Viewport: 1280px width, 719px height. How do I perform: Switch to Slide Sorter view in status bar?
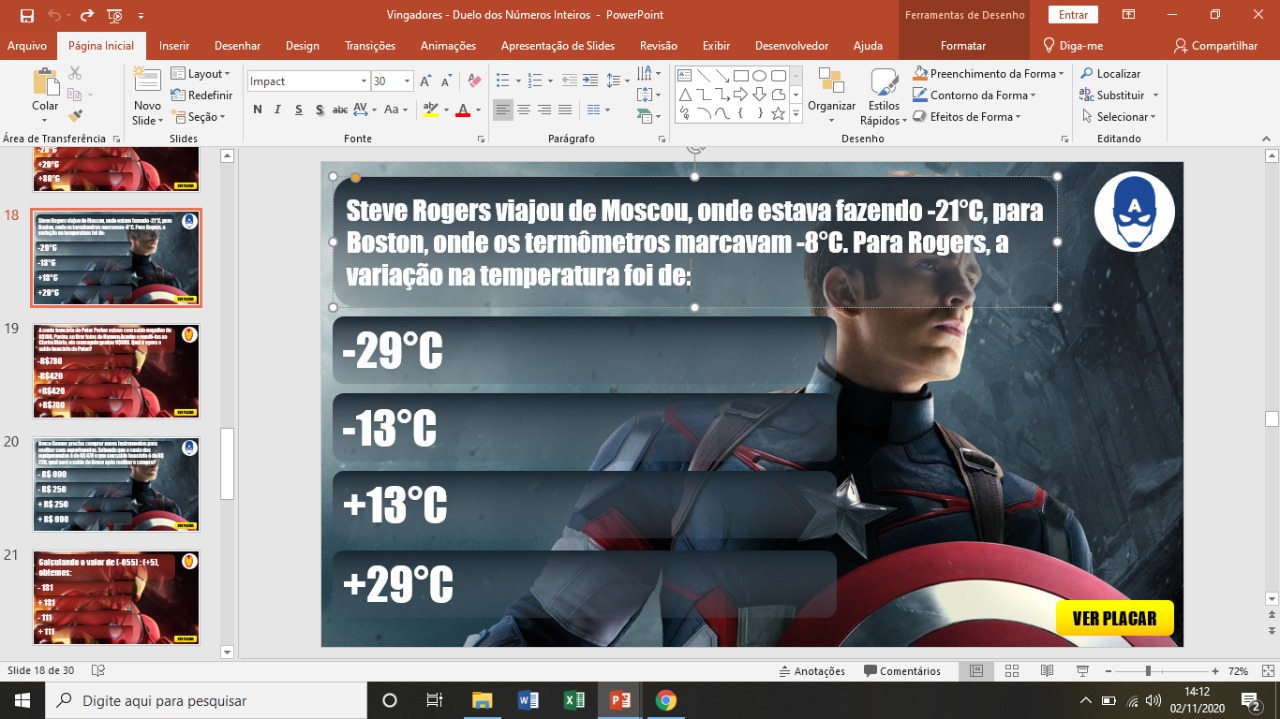point(1011,671)
